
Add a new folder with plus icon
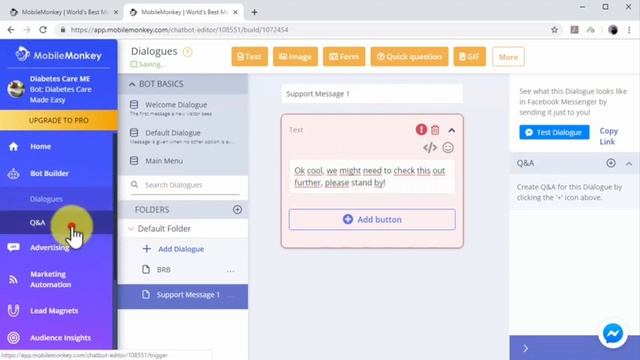(x=237, y=209)
